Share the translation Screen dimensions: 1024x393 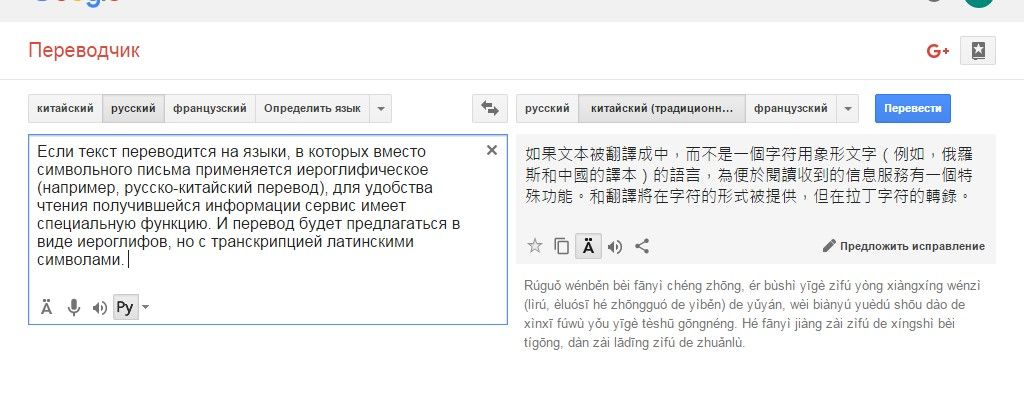[x=642, y=246]
